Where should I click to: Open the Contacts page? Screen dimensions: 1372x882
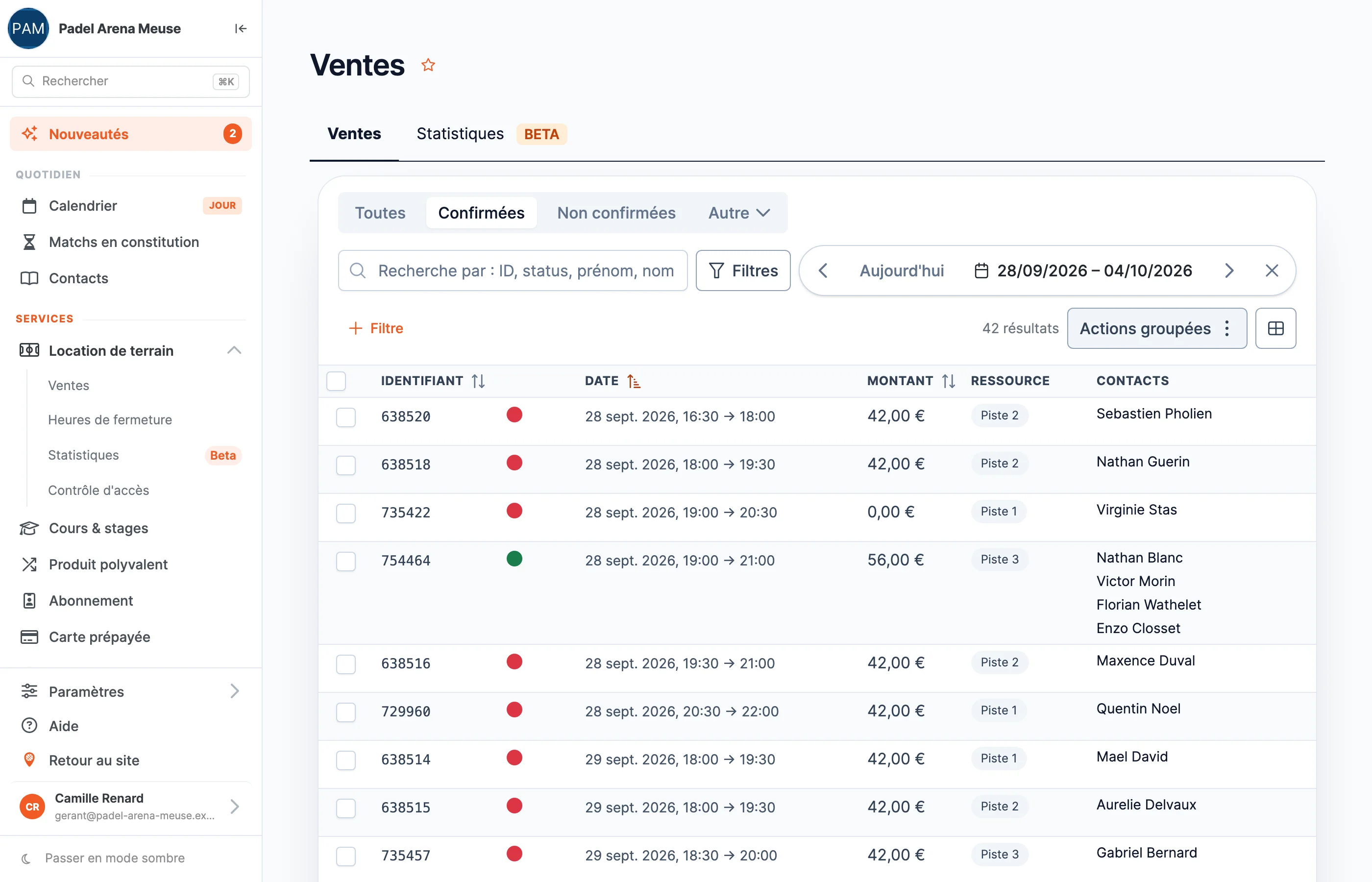point(130,278)
